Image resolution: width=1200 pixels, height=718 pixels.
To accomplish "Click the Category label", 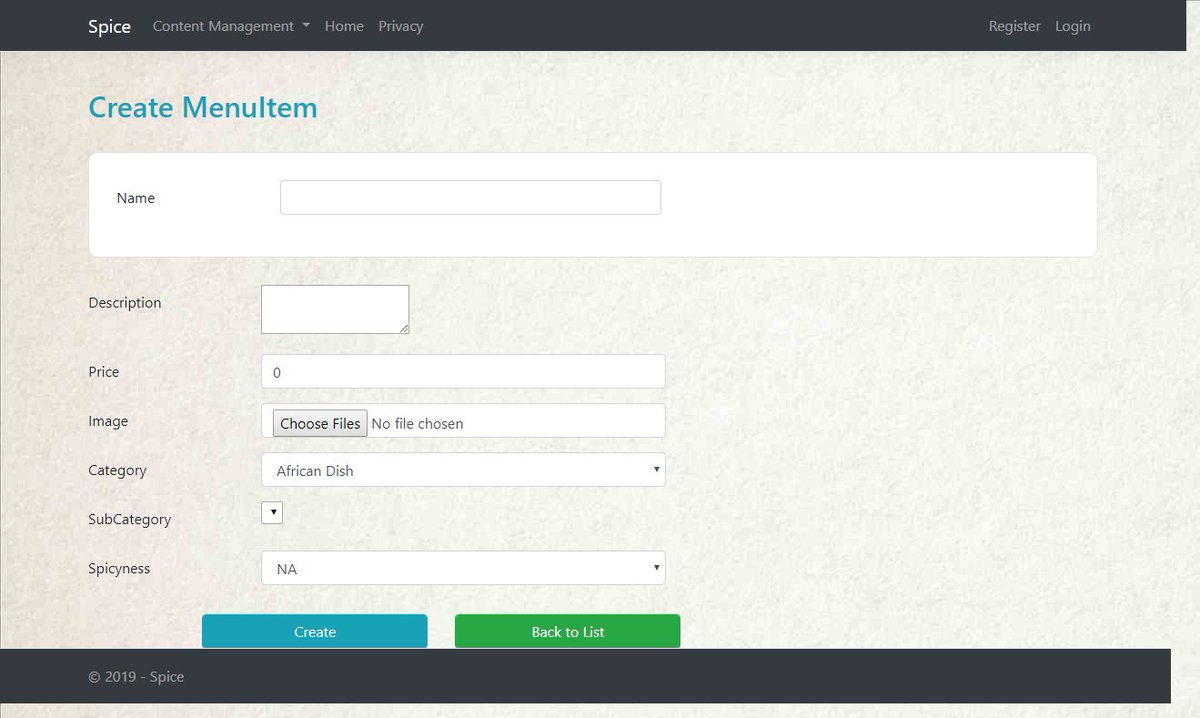I will [117, 470].
